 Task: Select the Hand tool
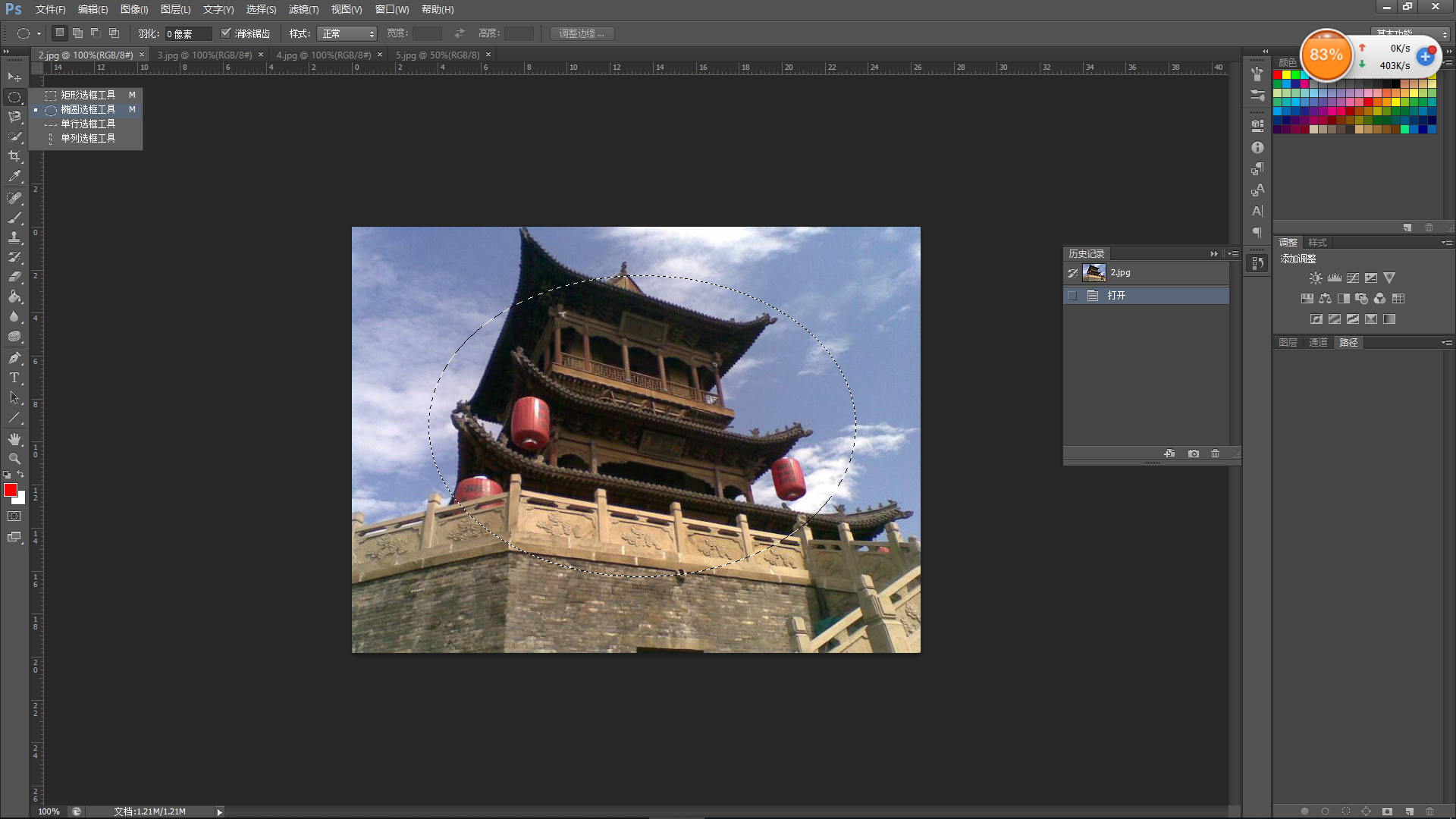pos(14,439)
